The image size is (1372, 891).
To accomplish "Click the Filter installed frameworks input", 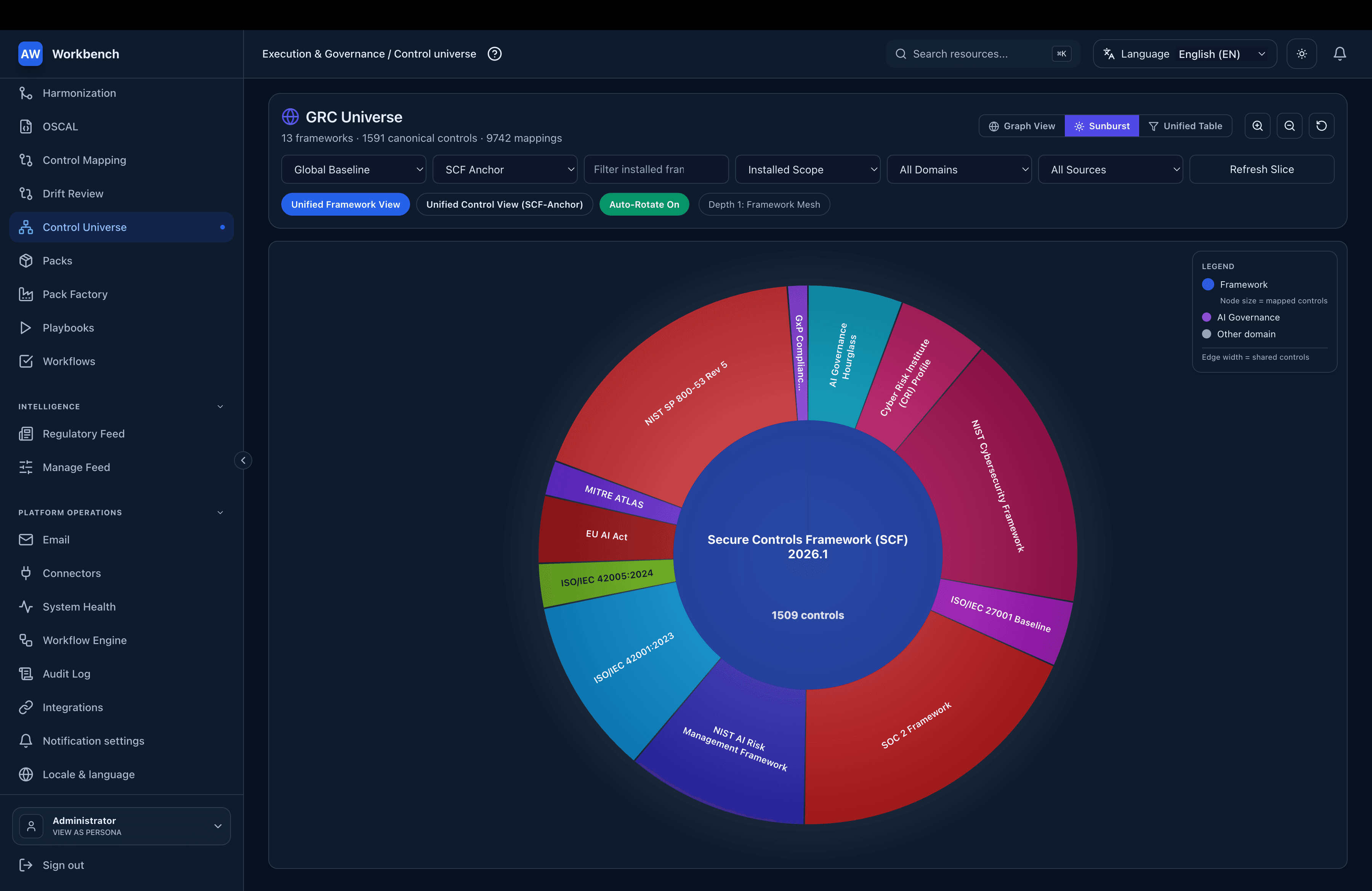I will tap(656, 170).
